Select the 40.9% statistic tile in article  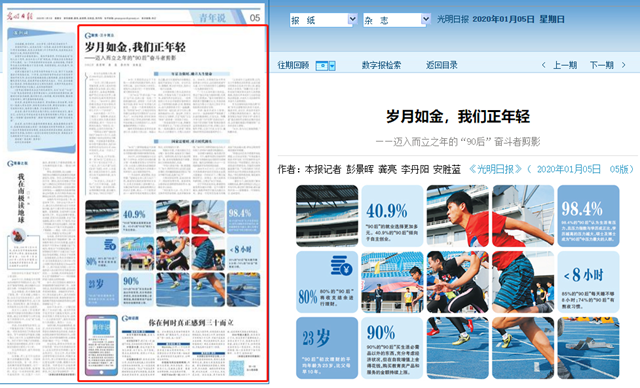click(392, 216)
